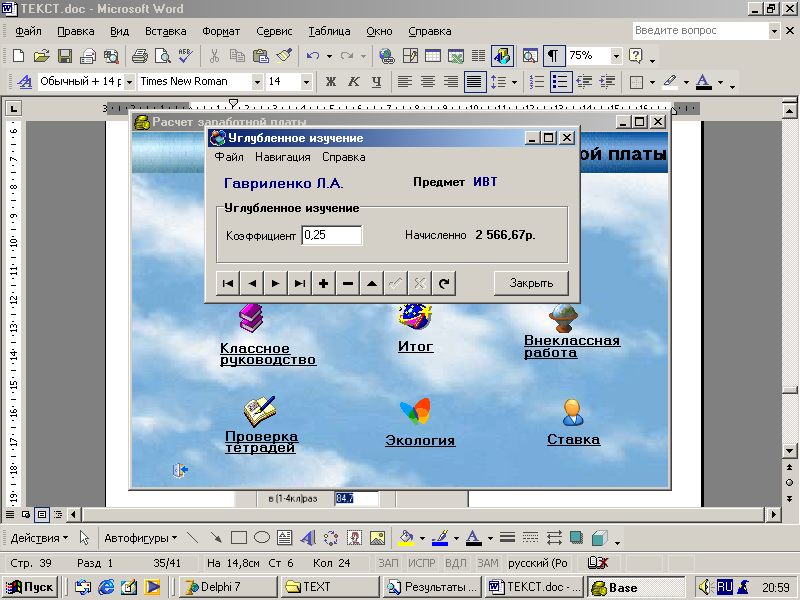Screen dimensions: 800x600
Task: Open the Действия drawing menu
Action: [x=39, y=538]
